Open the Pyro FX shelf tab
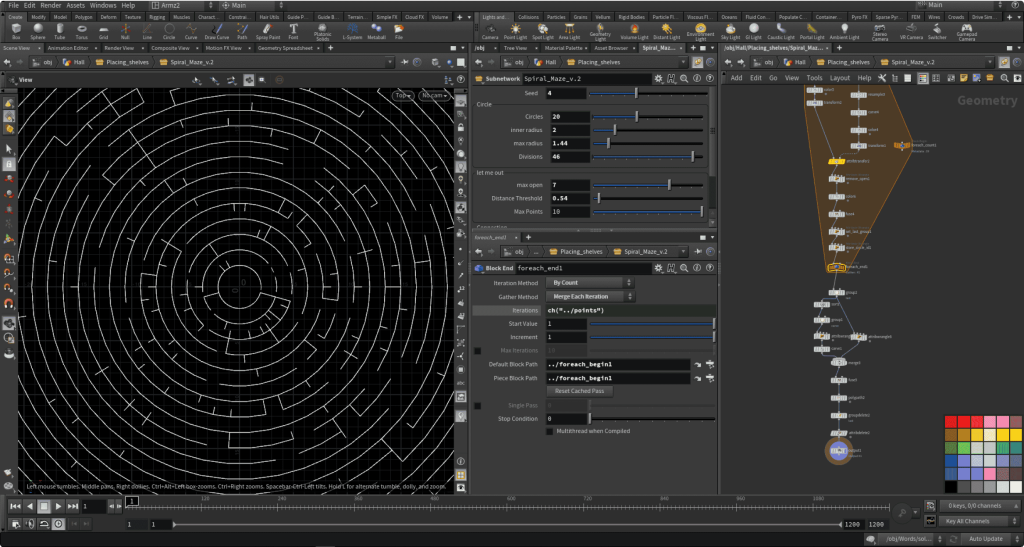The height and width of the screenshot is (547, 1024). [859, 17]
